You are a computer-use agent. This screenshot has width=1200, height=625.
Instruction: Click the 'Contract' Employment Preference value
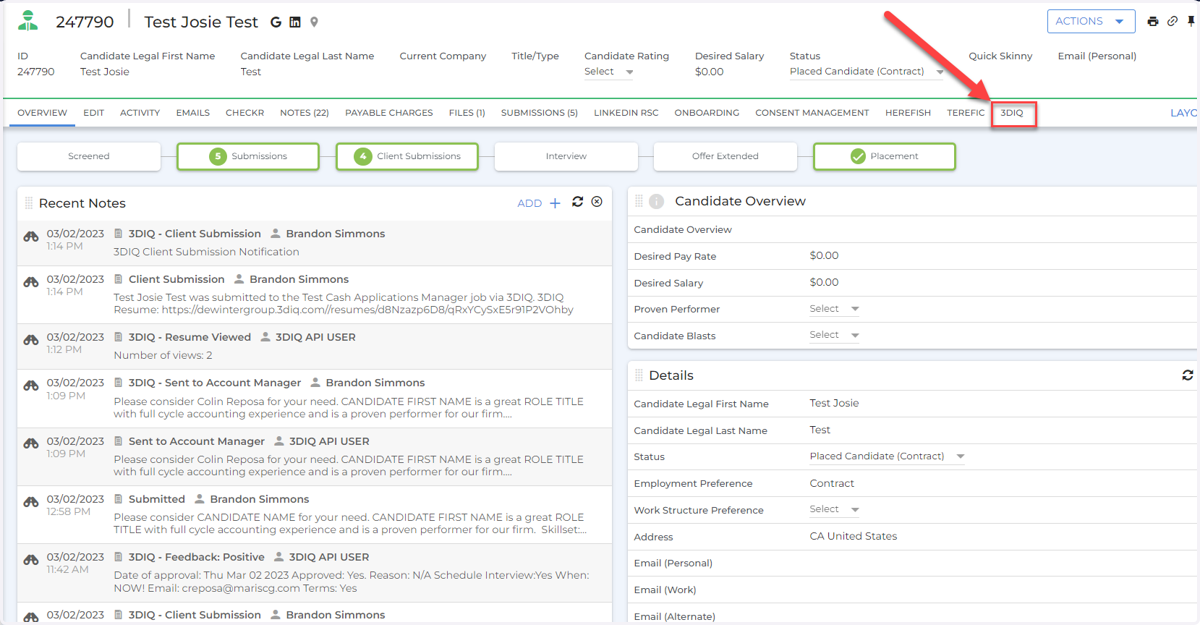coord(832,483)
